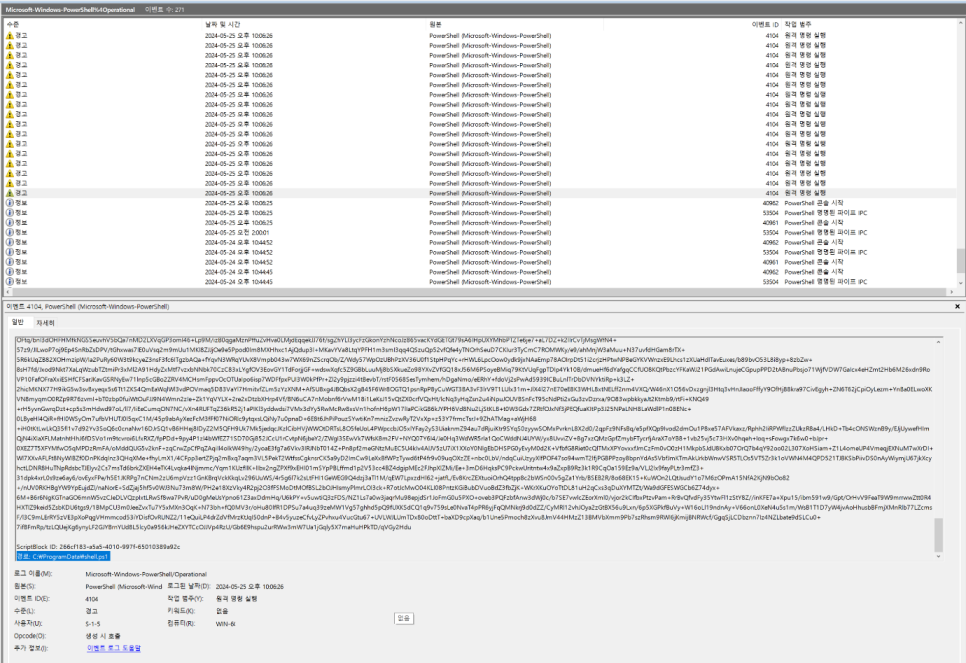Image resolution: width=966 pixels, height=663 pixels.
Task: Click info icon of 10:06:25 event 40962 row
Action: click(x=9, y=203)
